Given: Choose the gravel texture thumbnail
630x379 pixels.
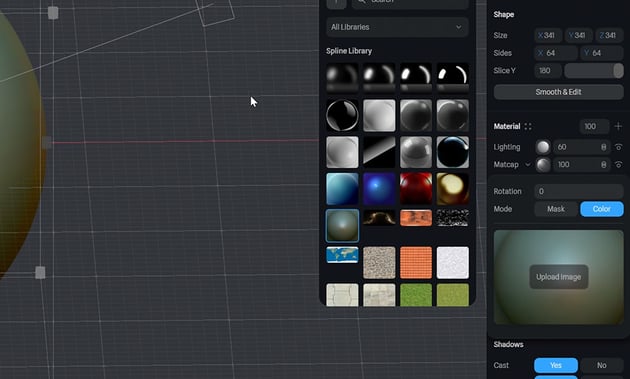Looking at the screenshot, I should [x=379, y=263].
